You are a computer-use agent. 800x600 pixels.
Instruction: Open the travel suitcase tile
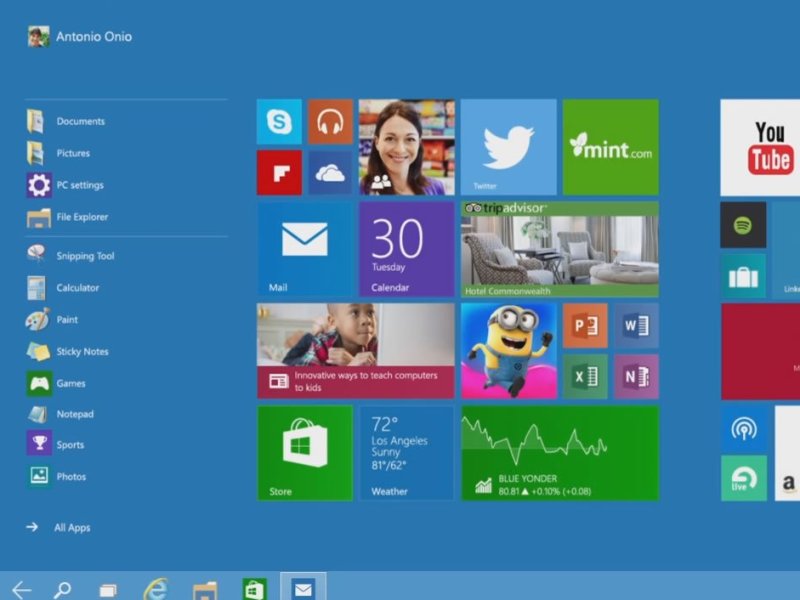coord(743,276)
